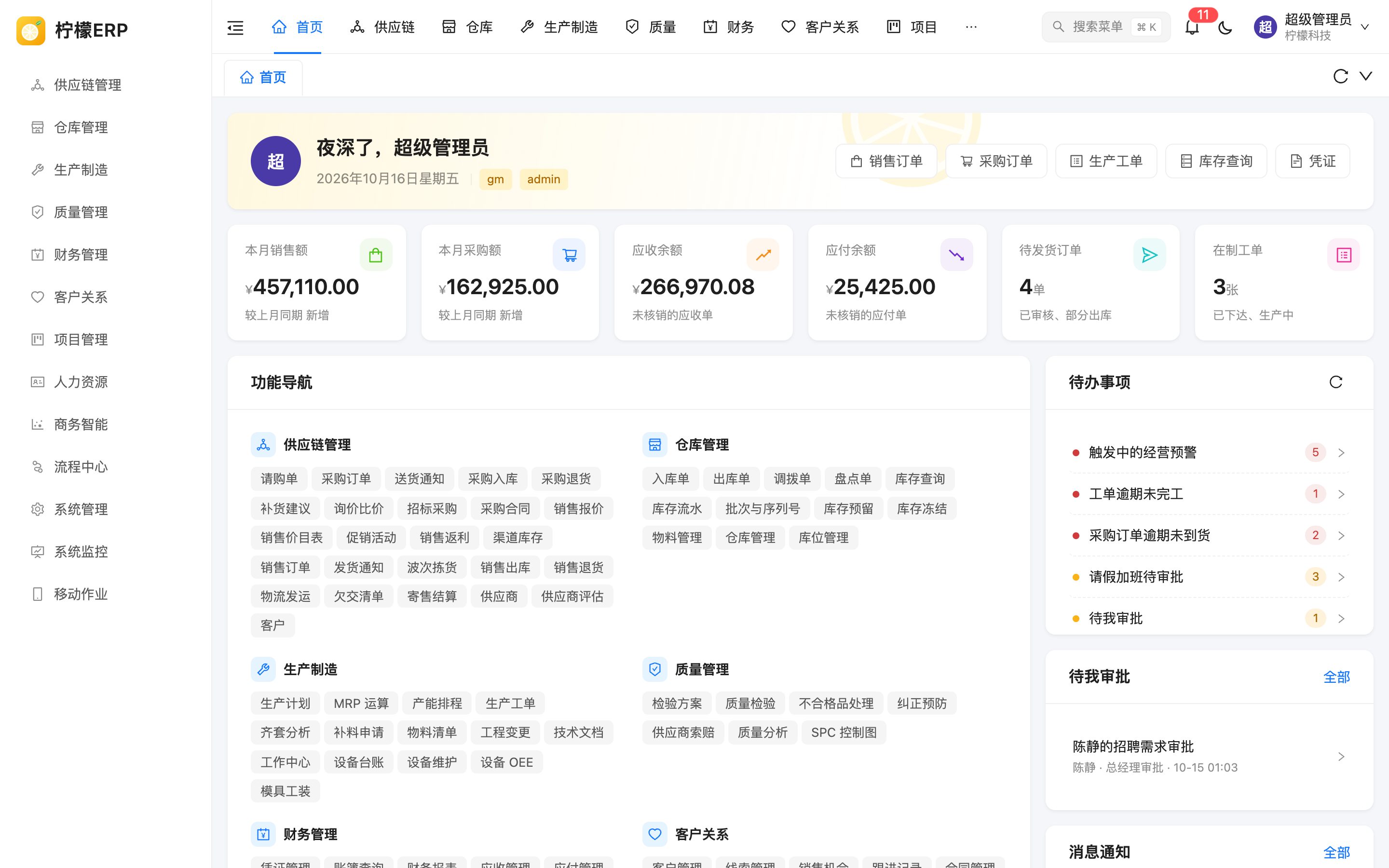The image size is (1389, 868).
Task: Select 财务 in the top navigation
Action: tap(729, 27)
